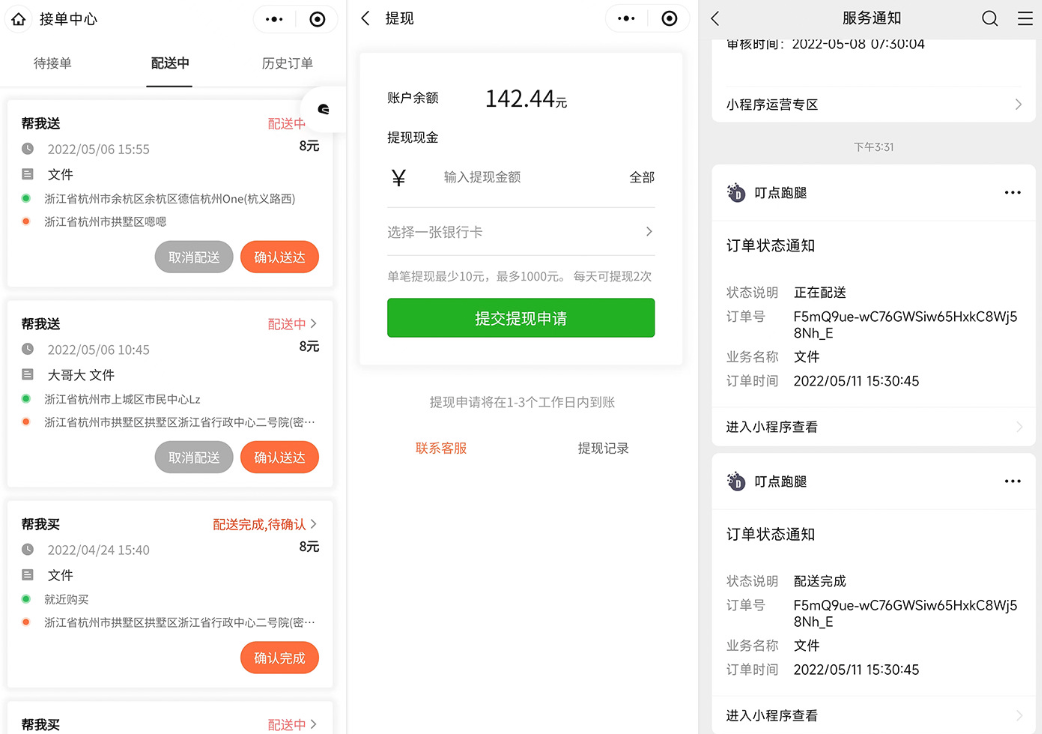This screenshot has height=734, width=1042.
Task: Open search in 服务通知
Action: click(989, 18)
